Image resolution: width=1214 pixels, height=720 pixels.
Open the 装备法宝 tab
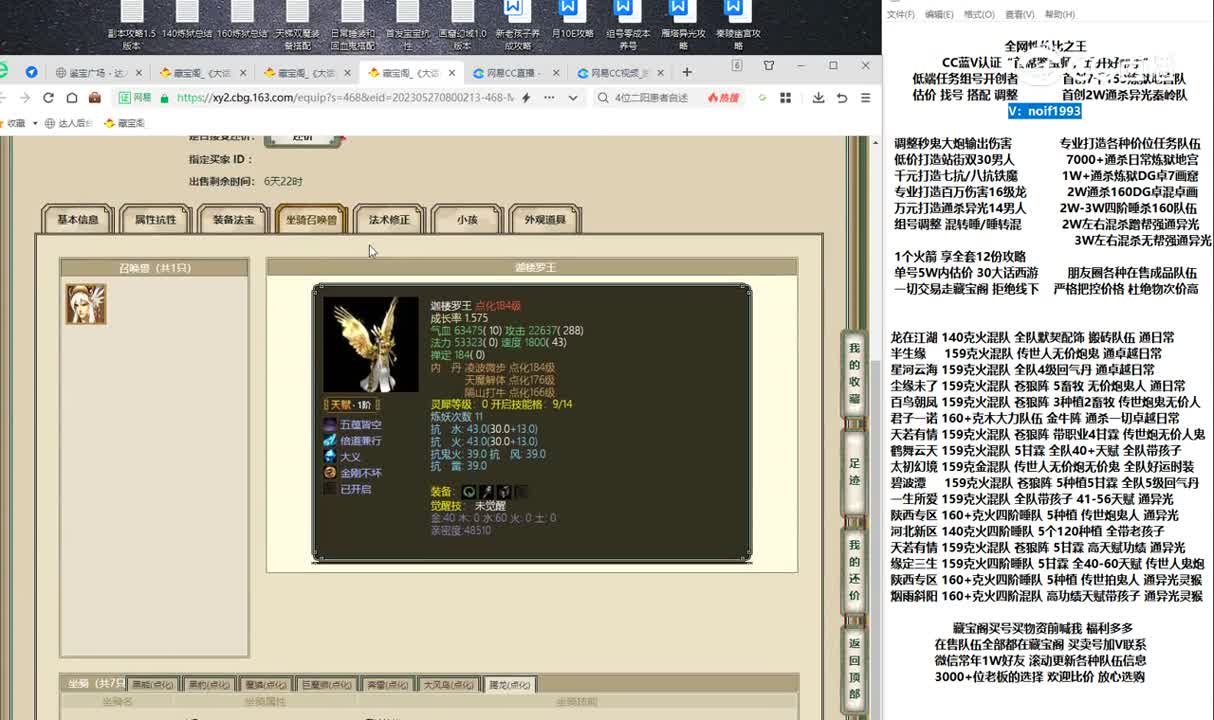click(x=233, y=220)
